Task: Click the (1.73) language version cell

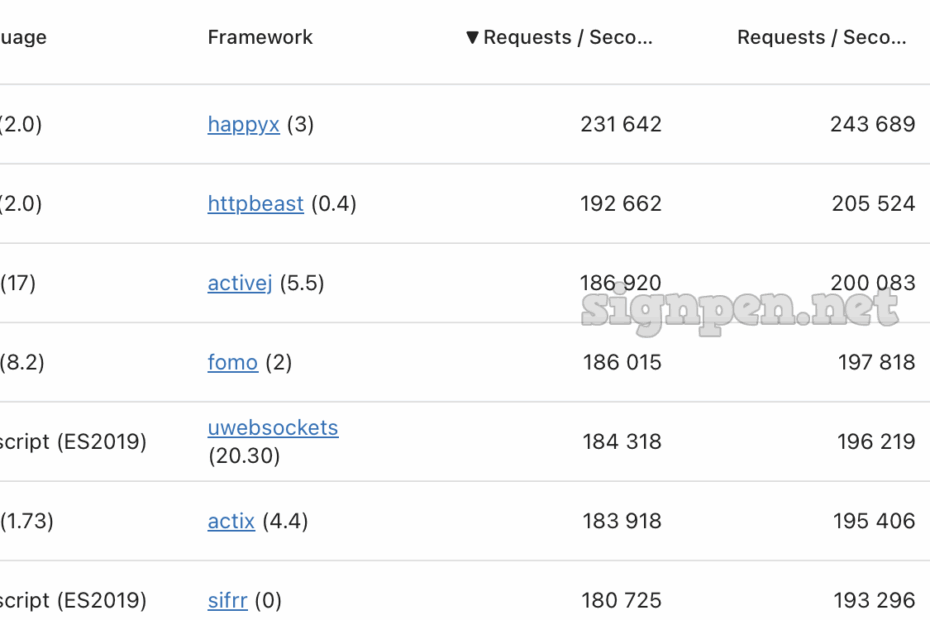Action: coord(27,522)
